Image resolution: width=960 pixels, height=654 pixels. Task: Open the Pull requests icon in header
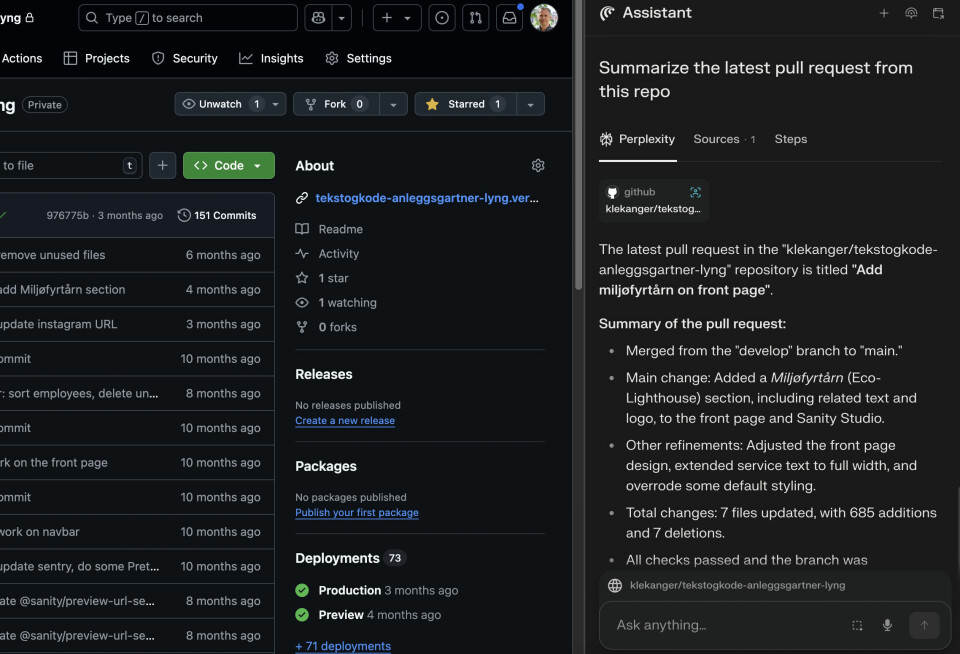pos(476,18)
